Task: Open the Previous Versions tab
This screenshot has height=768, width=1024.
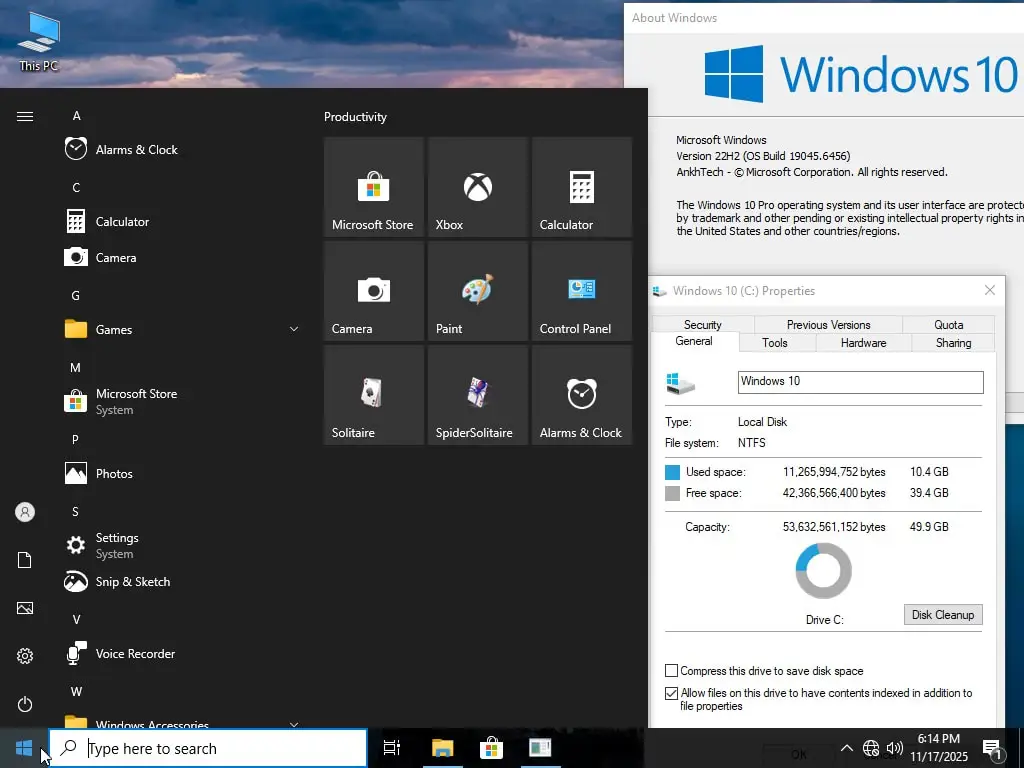Action: pyautogui.click(x=827, y=324)
